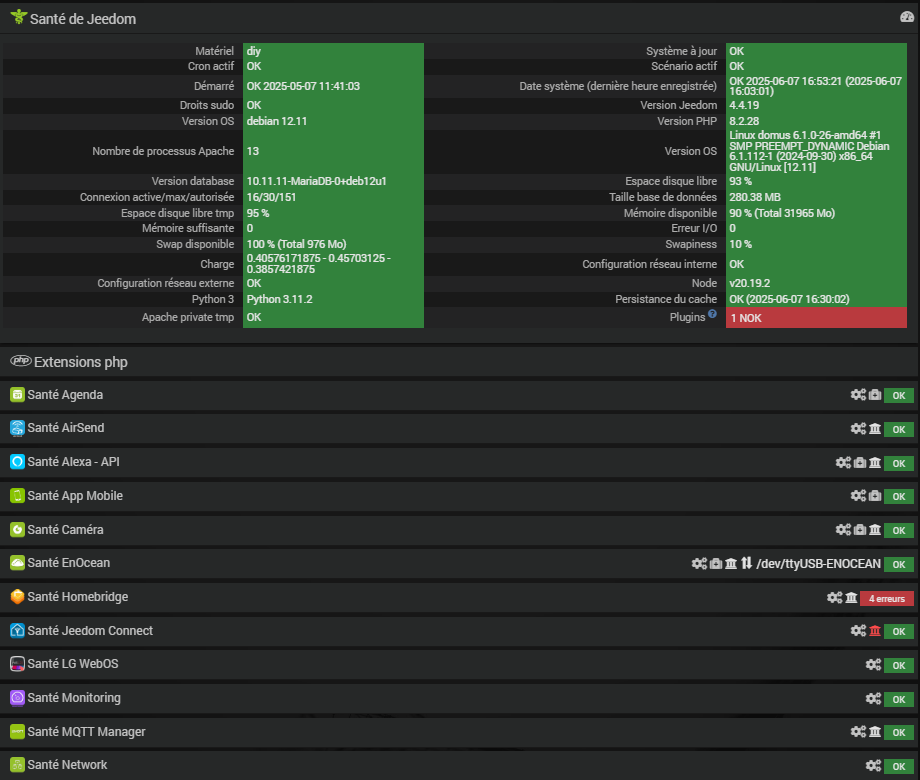Click the Caméra plugin icon
920x780 pixels.
[x=18, y=530]
